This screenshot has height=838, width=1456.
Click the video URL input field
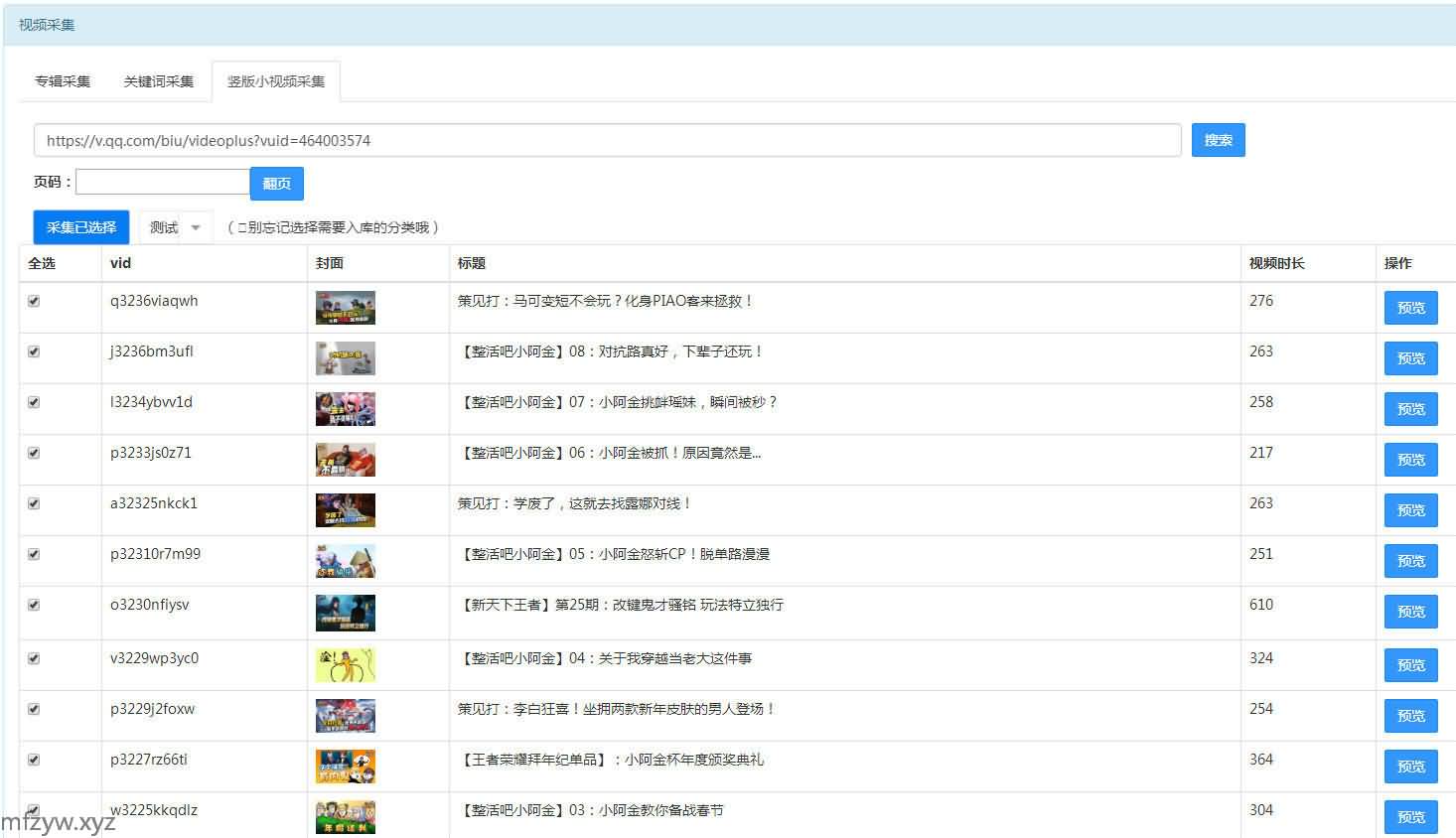606,140
